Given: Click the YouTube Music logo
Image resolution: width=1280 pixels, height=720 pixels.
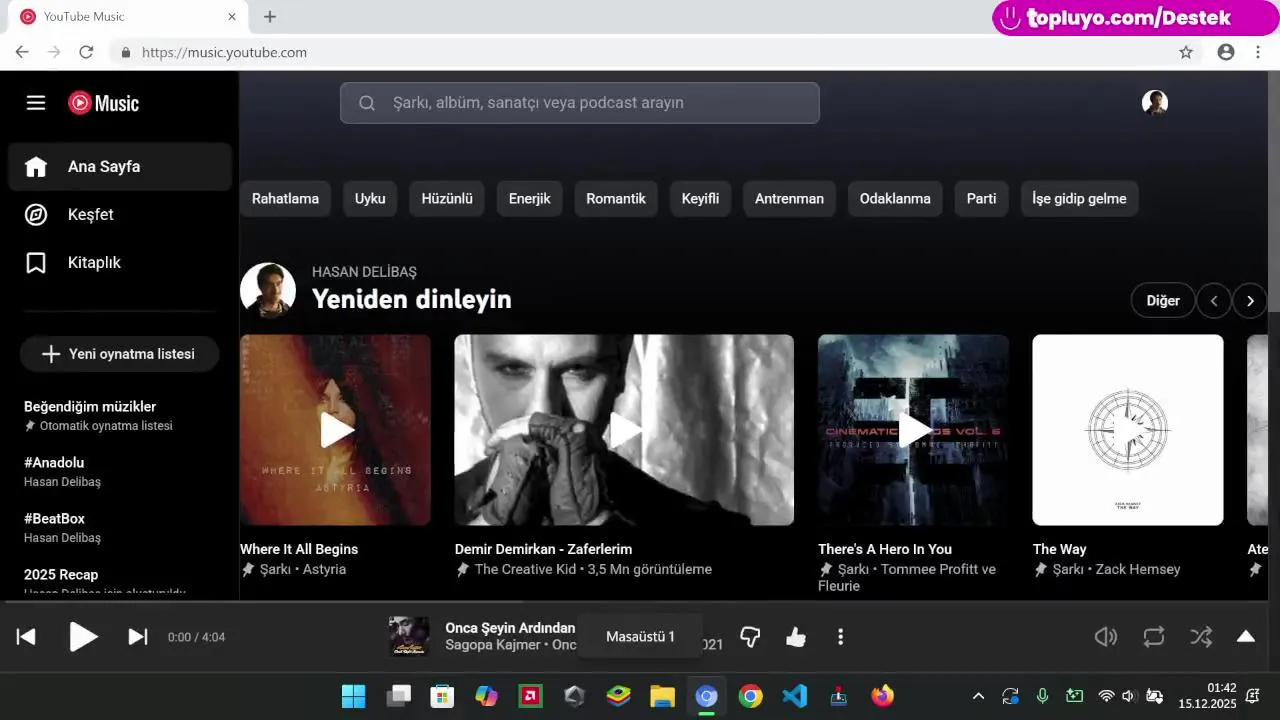Looking at the screenshot, I should (x=103, y=103).
